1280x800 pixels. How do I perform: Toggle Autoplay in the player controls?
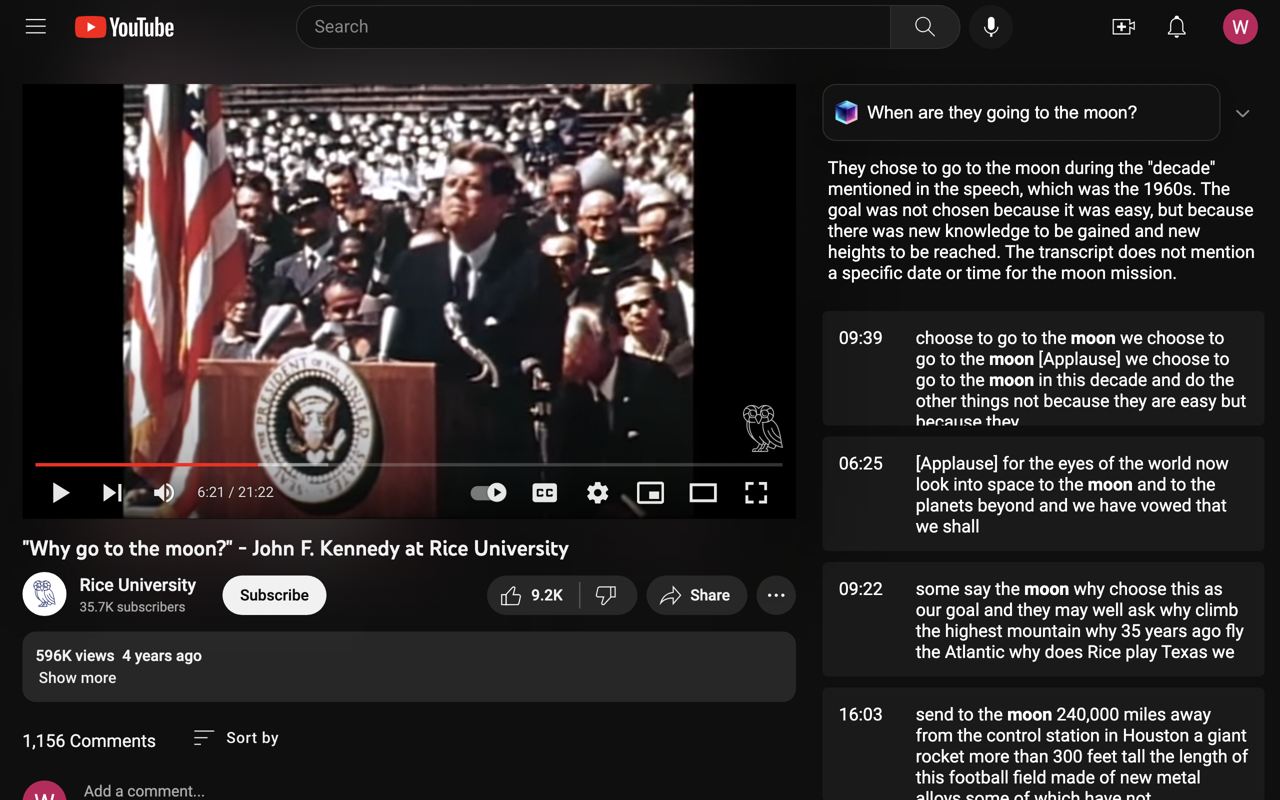487,492
